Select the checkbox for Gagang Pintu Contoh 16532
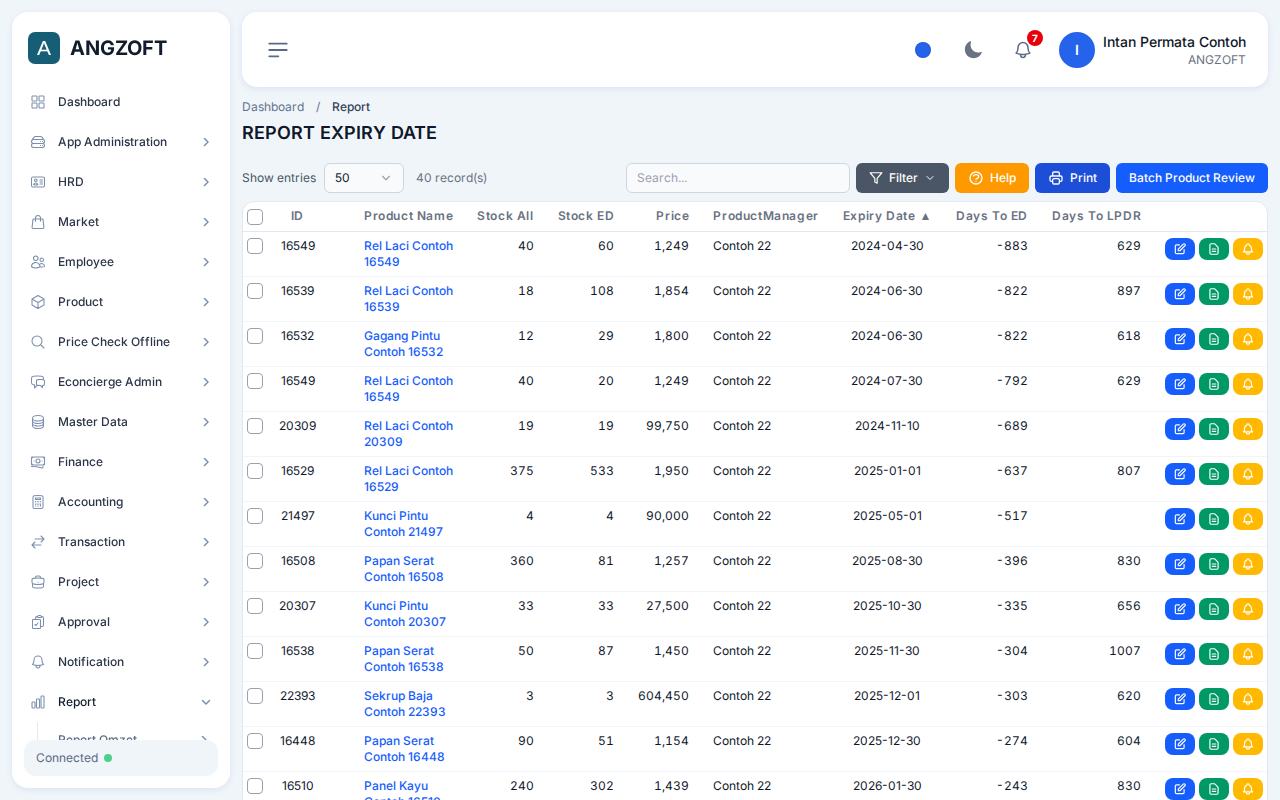The height and width of the screenshot is (800, 1280). (255, 336)
